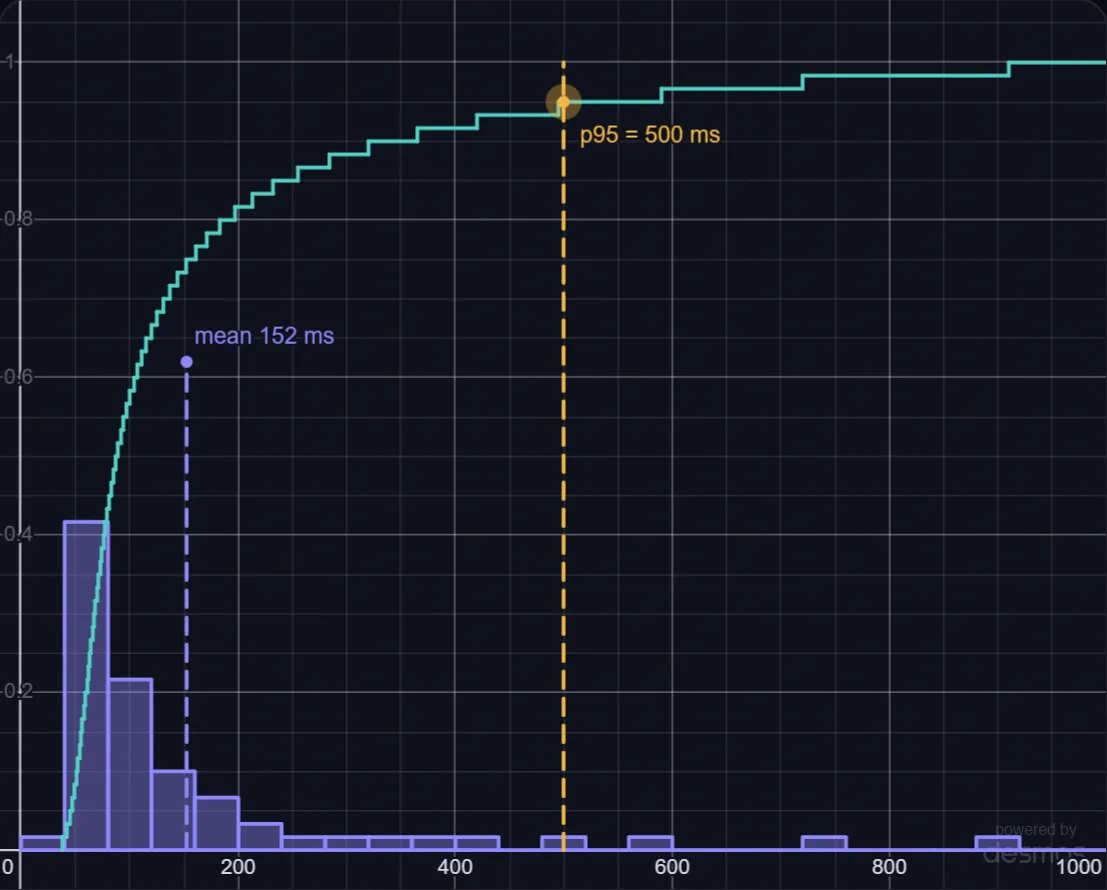This screenshot has height=890, width=1107.
Task: Click the x-axis label 600
Action: pyautogui.click(x=672, y=867)
